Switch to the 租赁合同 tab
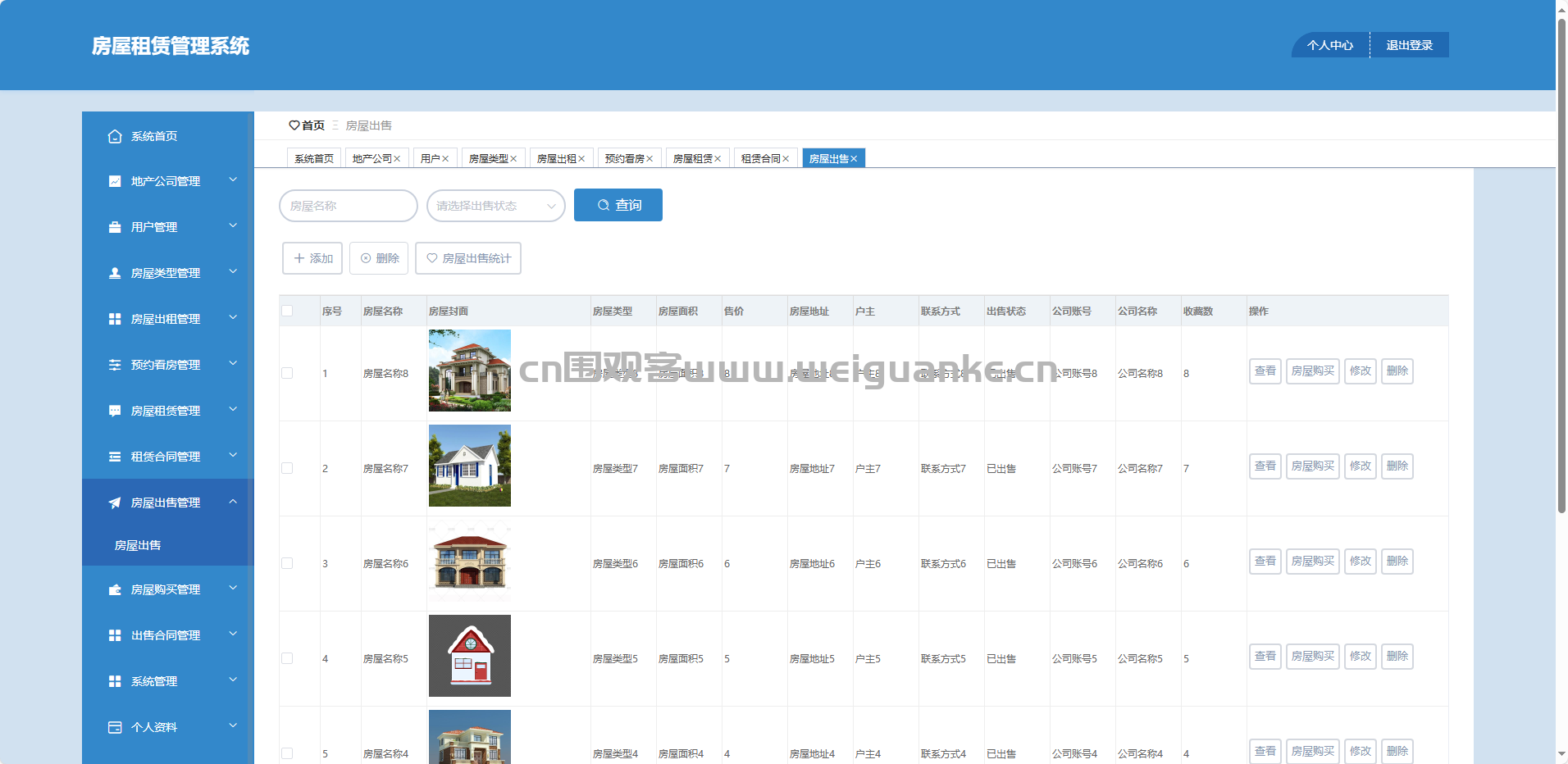The width and height of the screenshot is (1568, 764). point(761,159)
